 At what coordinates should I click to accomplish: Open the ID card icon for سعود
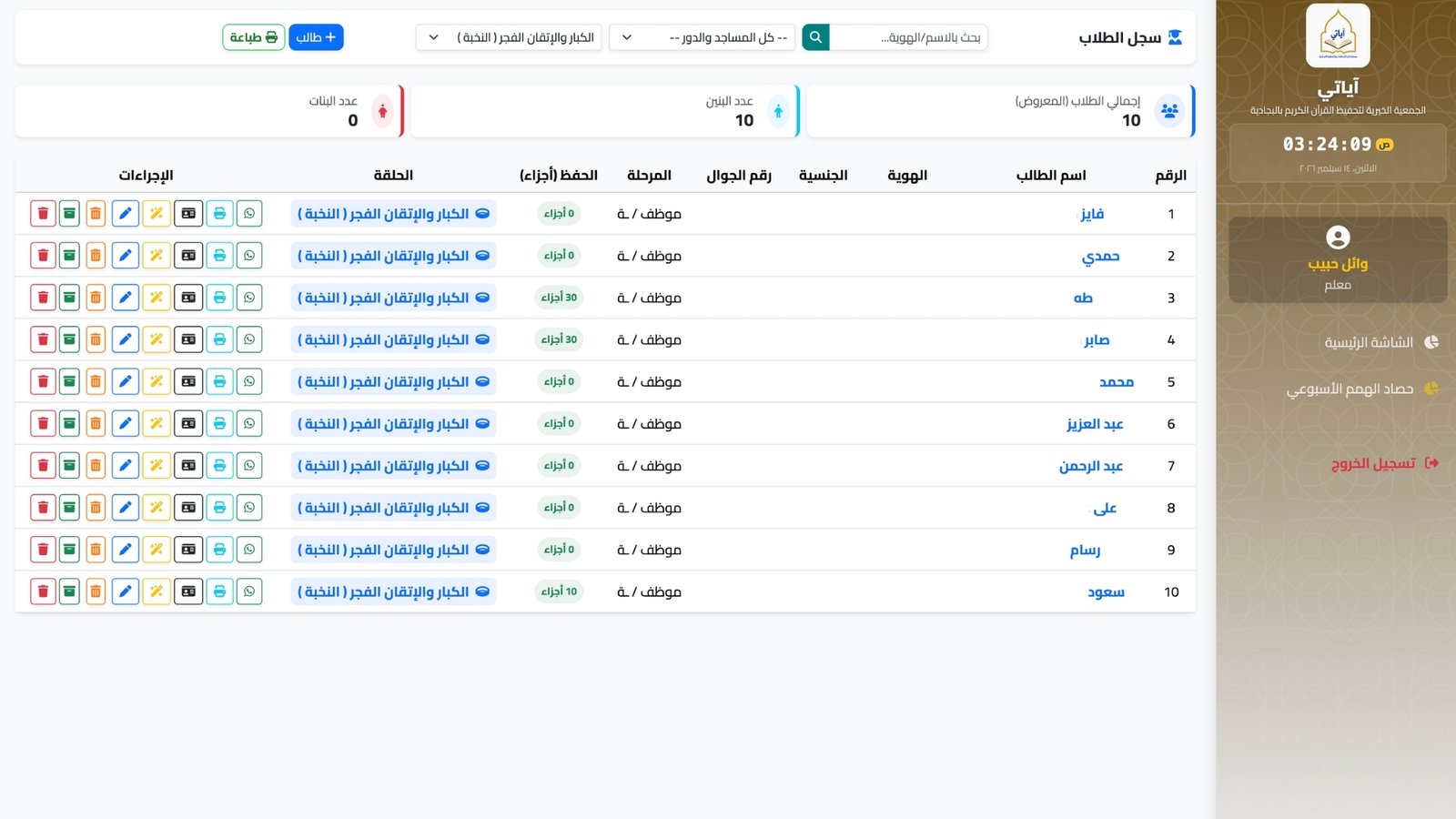coord(188,591)
